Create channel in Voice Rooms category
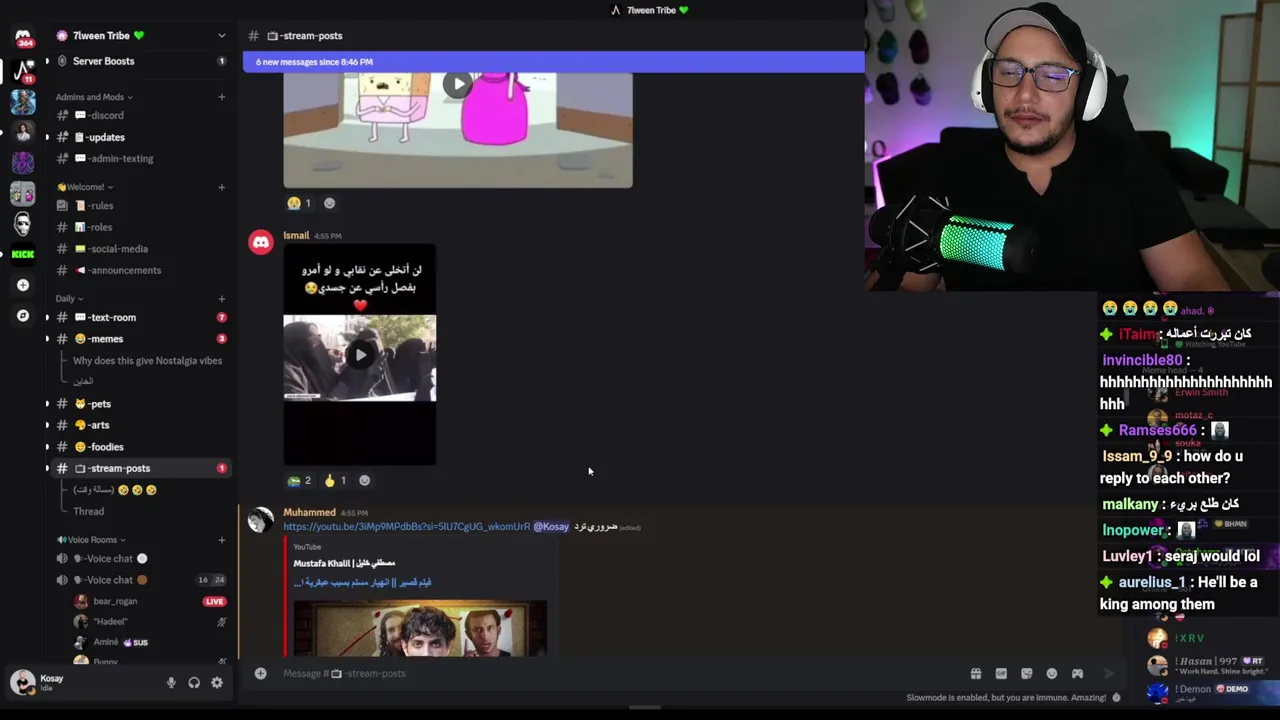 [221, 540]
